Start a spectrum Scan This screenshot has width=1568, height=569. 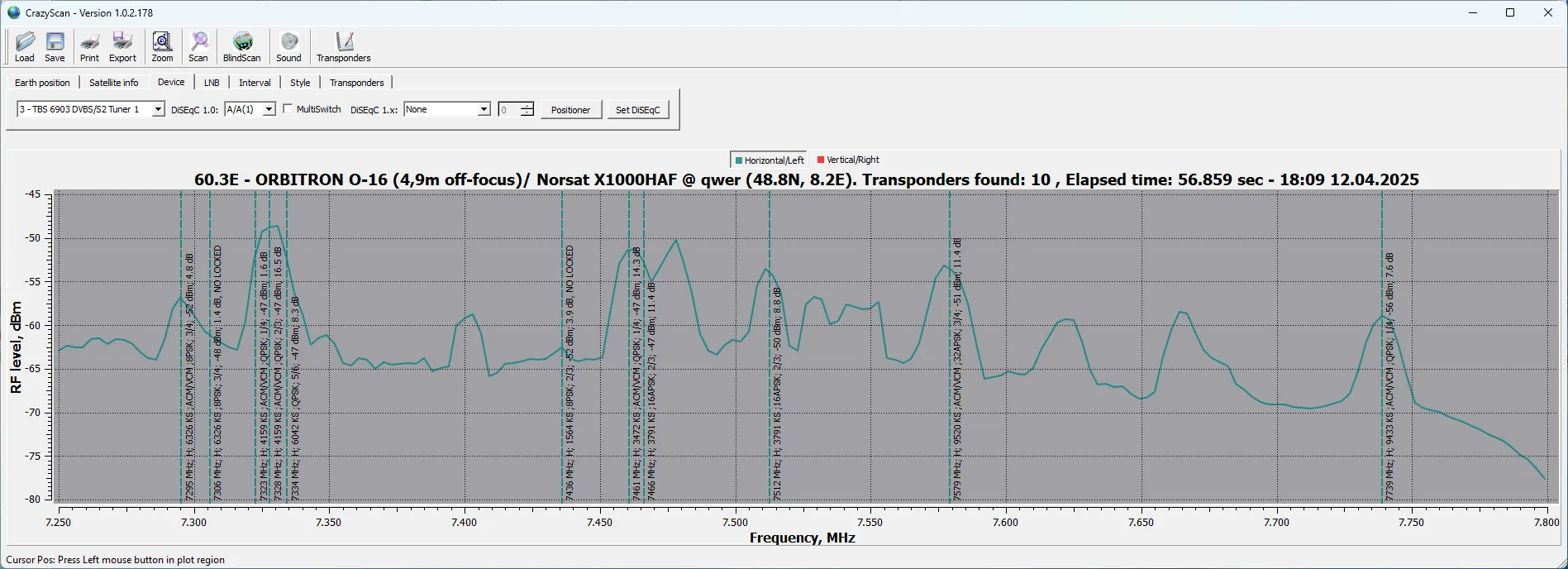point(198,46)
